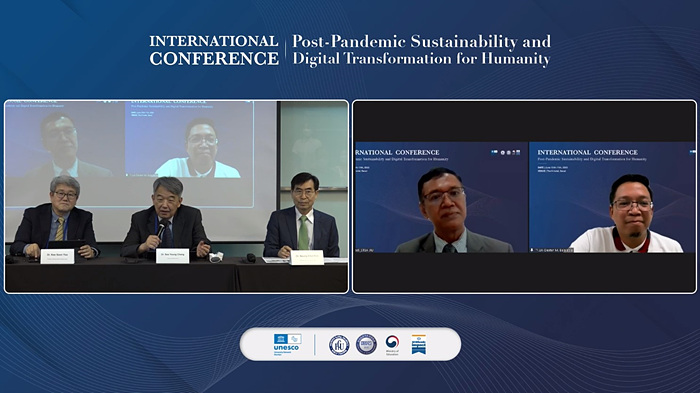This screenshot has height=393, width=700.
Task: Click the "INTERNATIONAL CONFERENCE" title text
Action: [214, 50]
